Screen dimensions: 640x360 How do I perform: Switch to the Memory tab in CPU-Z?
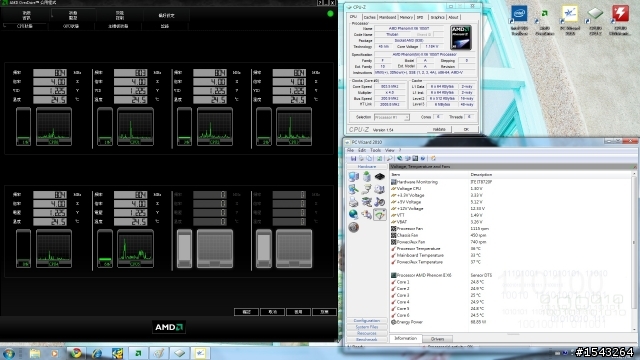click(x=406, y=17)
